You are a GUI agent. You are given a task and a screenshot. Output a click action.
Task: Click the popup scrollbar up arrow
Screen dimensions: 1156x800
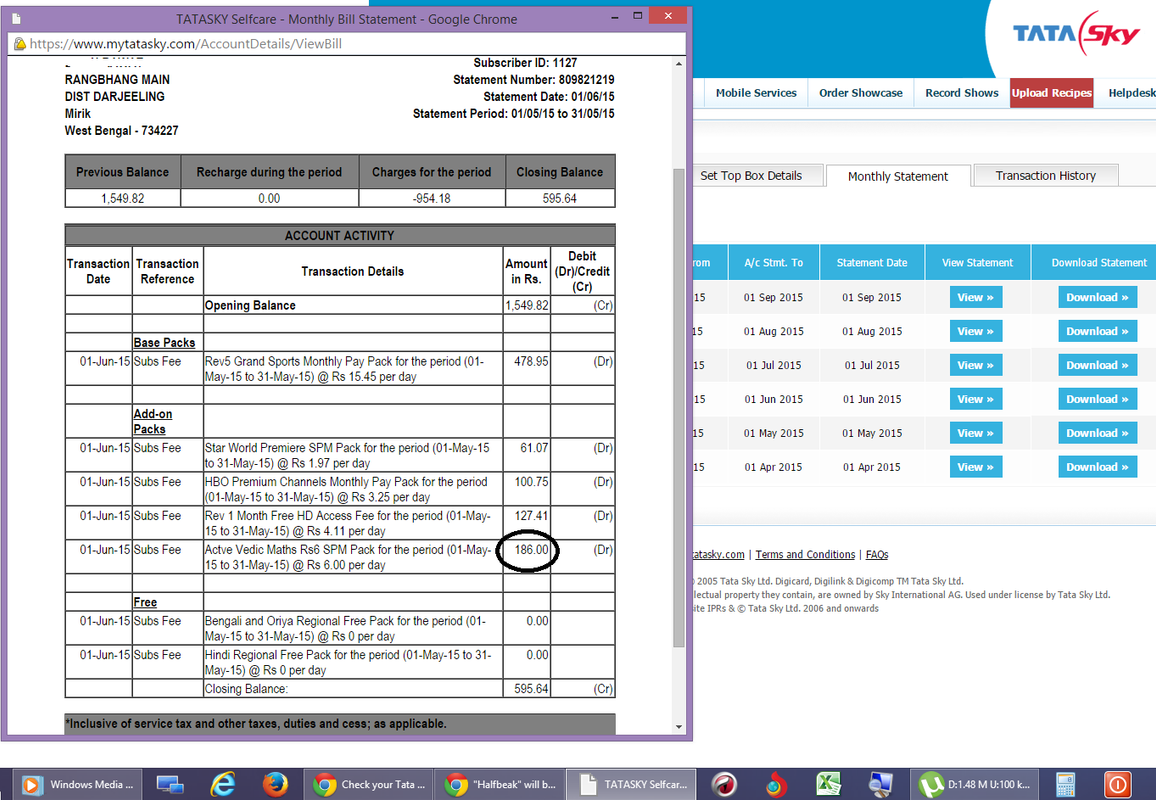[x=679, y=64]
